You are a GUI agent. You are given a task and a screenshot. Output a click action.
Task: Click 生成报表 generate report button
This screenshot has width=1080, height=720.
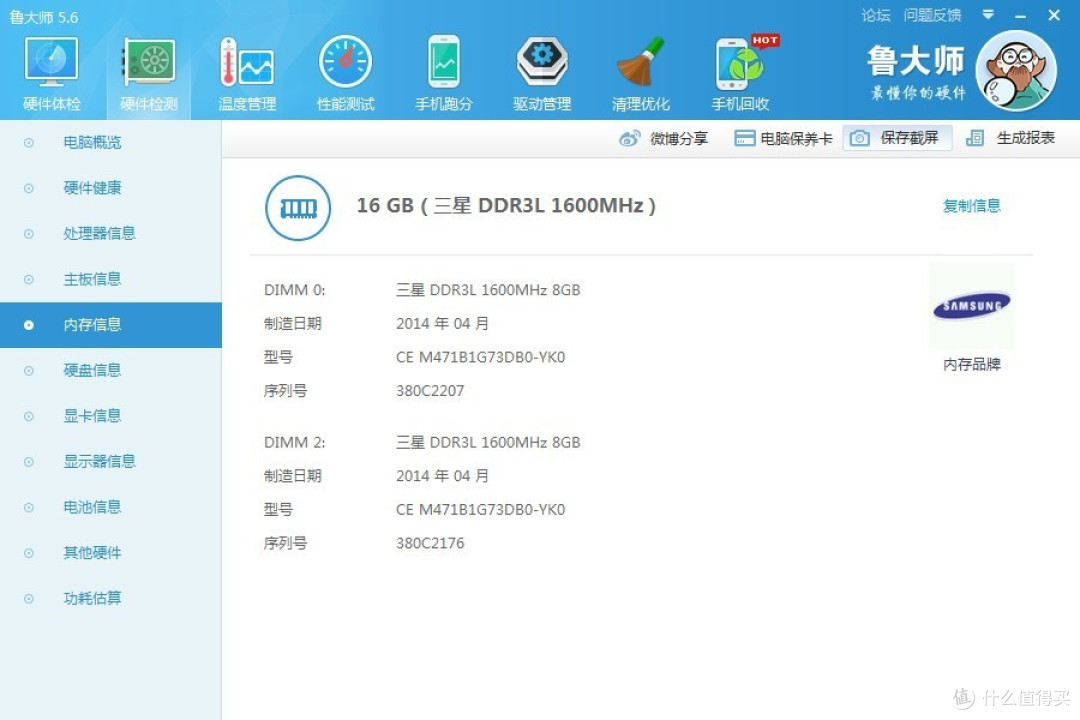tap(1010, 138)
